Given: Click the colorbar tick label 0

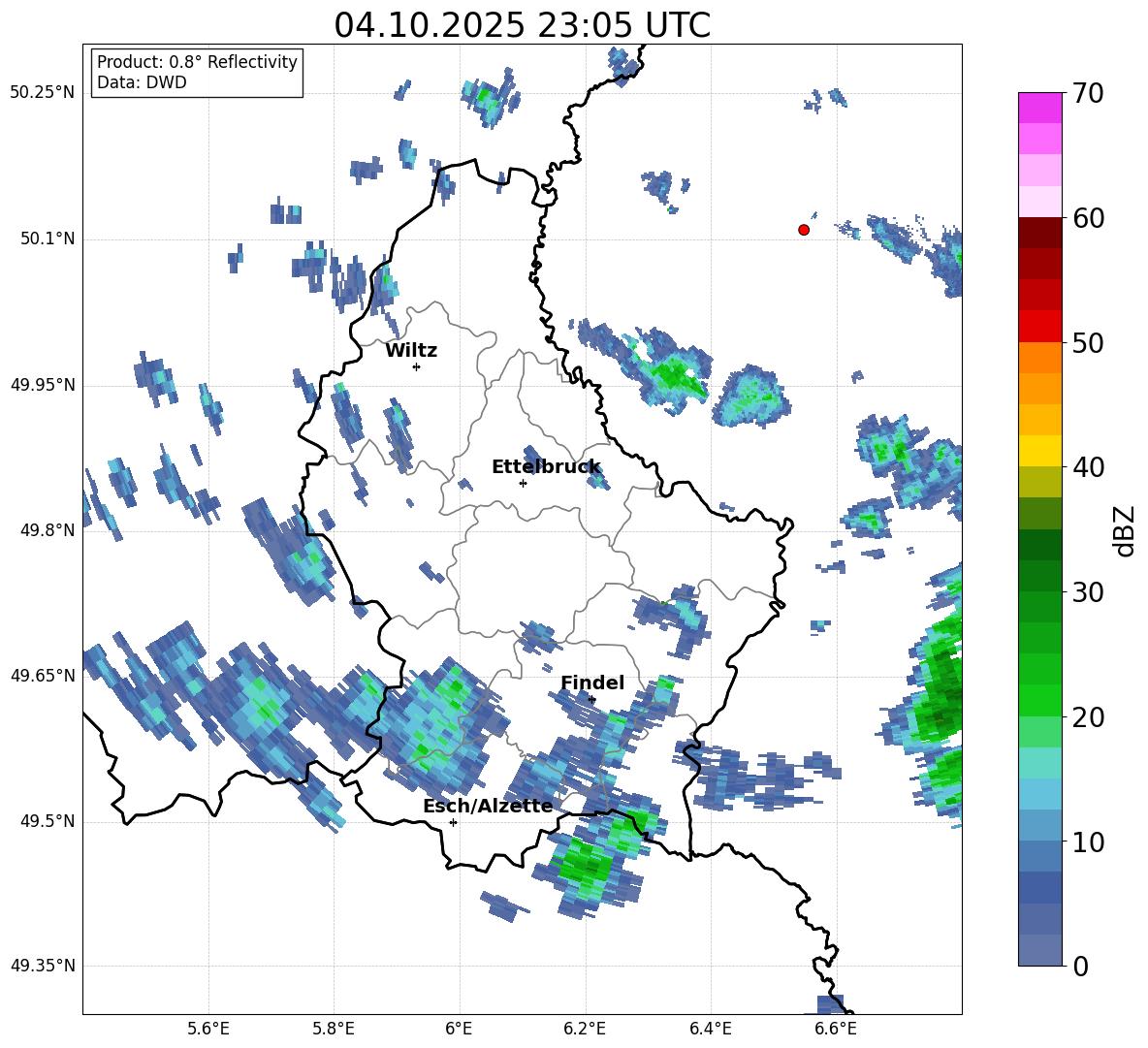Looking at the screenshot, I should pyautogui.click(x=1080, y=966).
